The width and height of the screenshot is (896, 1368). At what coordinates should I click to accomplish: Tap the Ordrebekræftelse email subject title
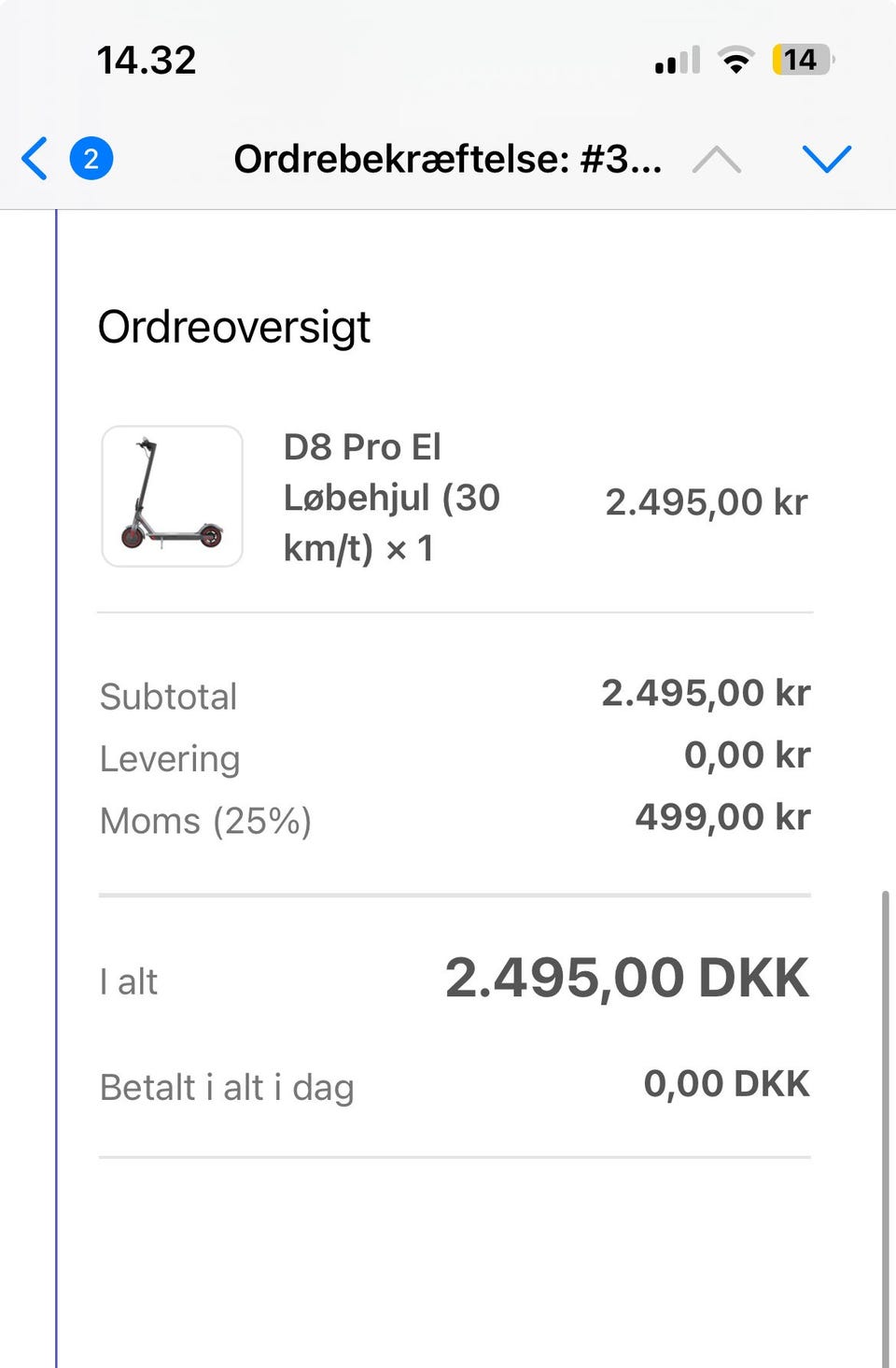point(447,159)
